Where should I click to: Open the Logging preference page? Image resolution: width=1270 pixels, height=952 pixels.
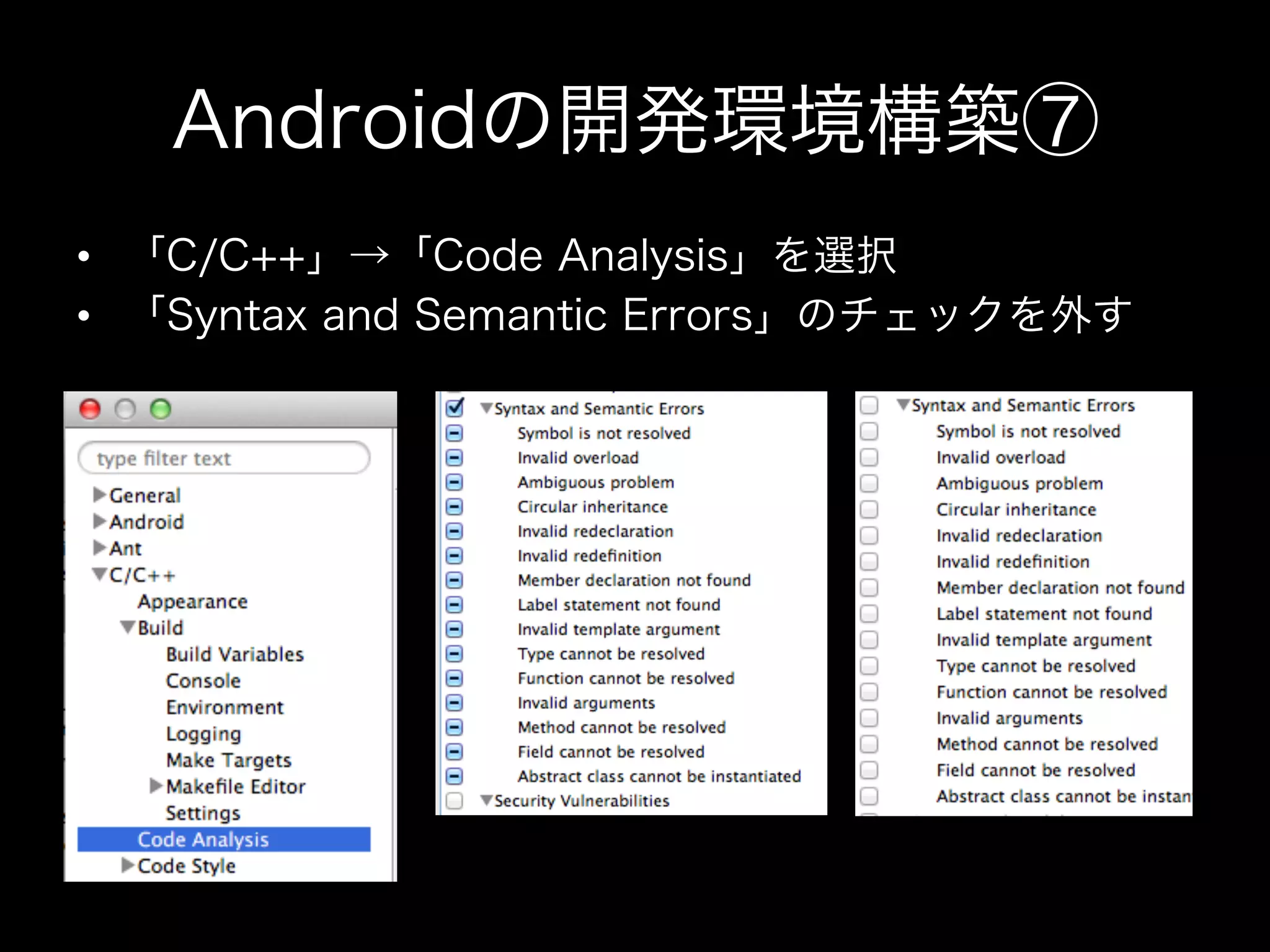[x=203, y=734]
